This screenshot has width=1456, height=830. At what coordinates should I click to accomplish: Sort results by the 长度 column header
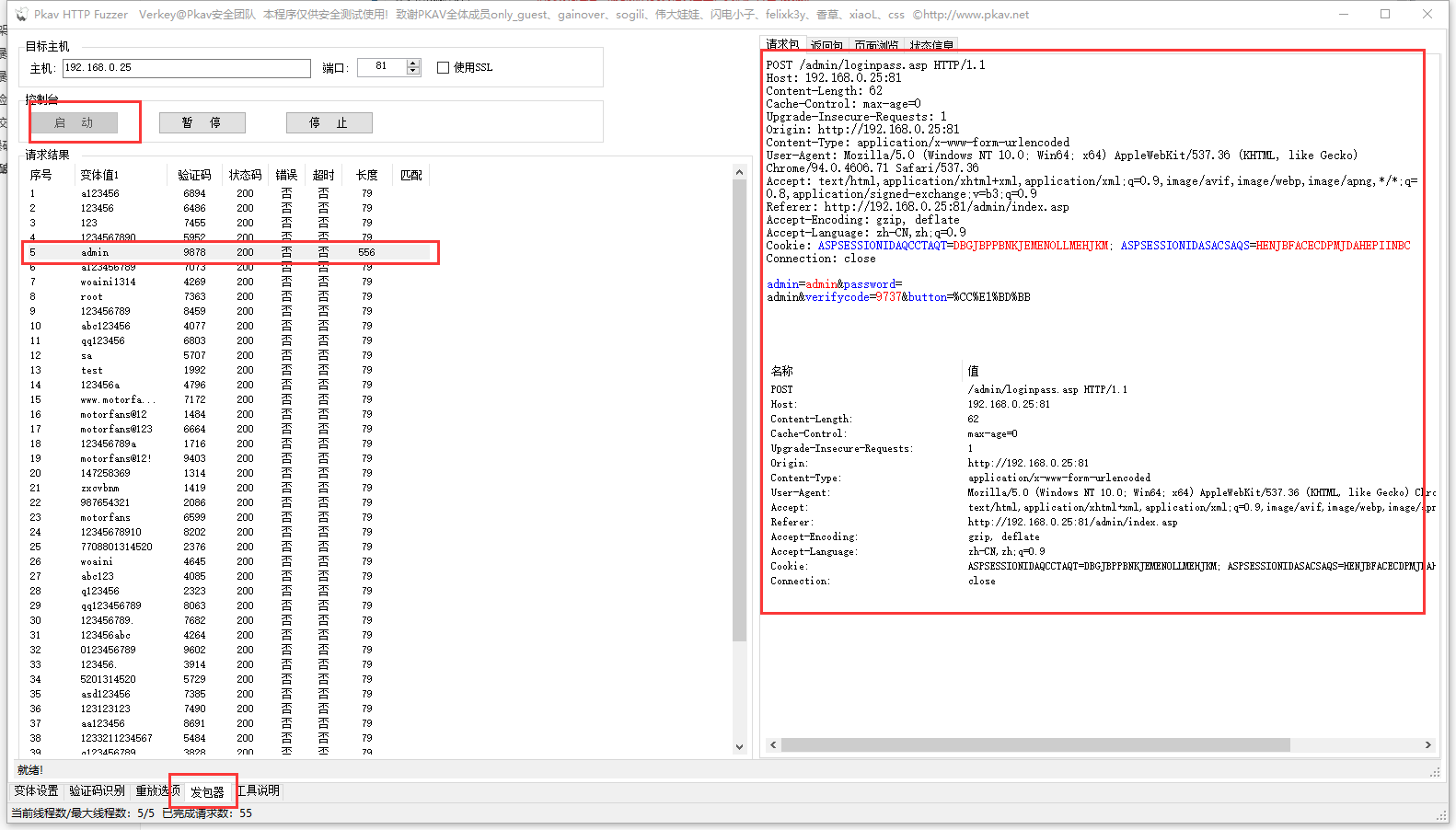point(367,175)
